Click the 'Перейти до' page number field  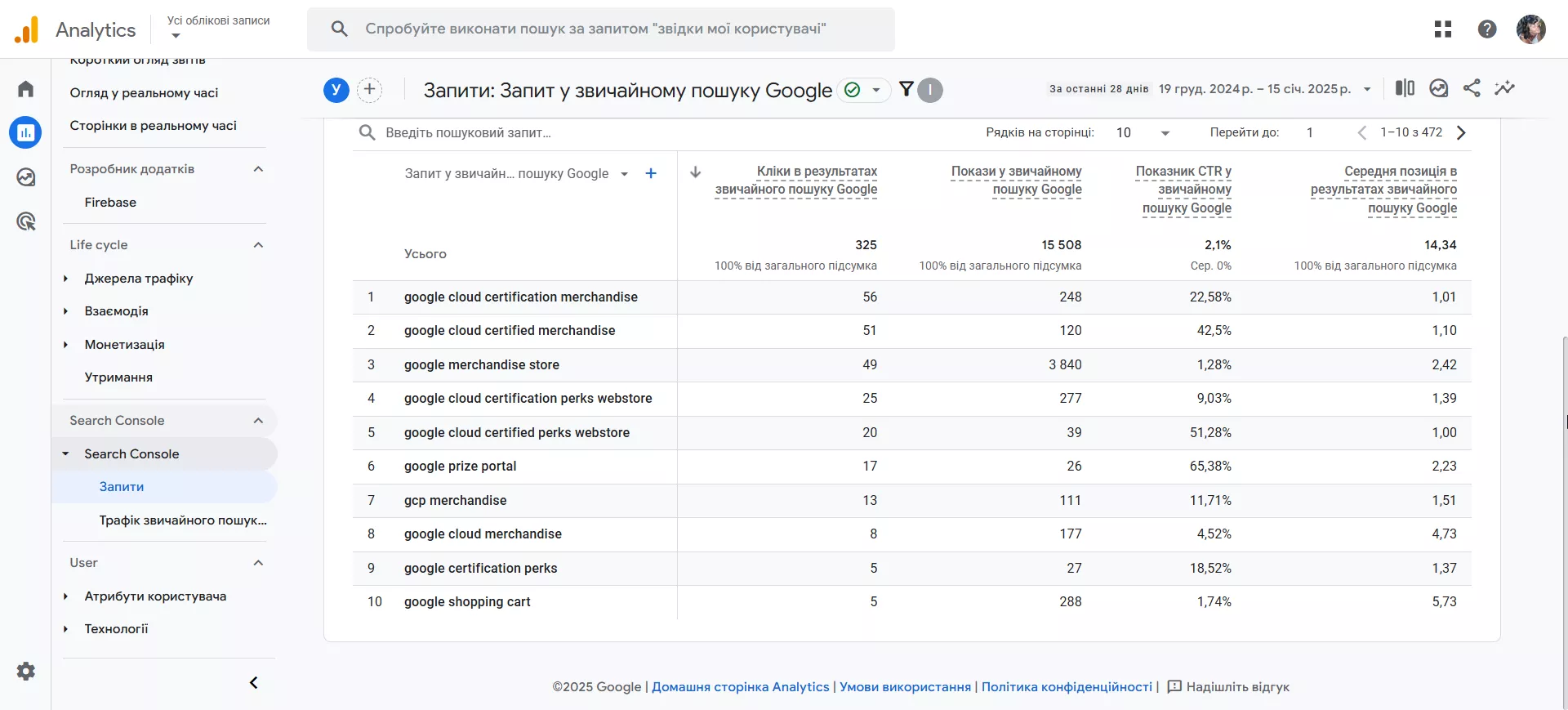tap(1310, 132)
